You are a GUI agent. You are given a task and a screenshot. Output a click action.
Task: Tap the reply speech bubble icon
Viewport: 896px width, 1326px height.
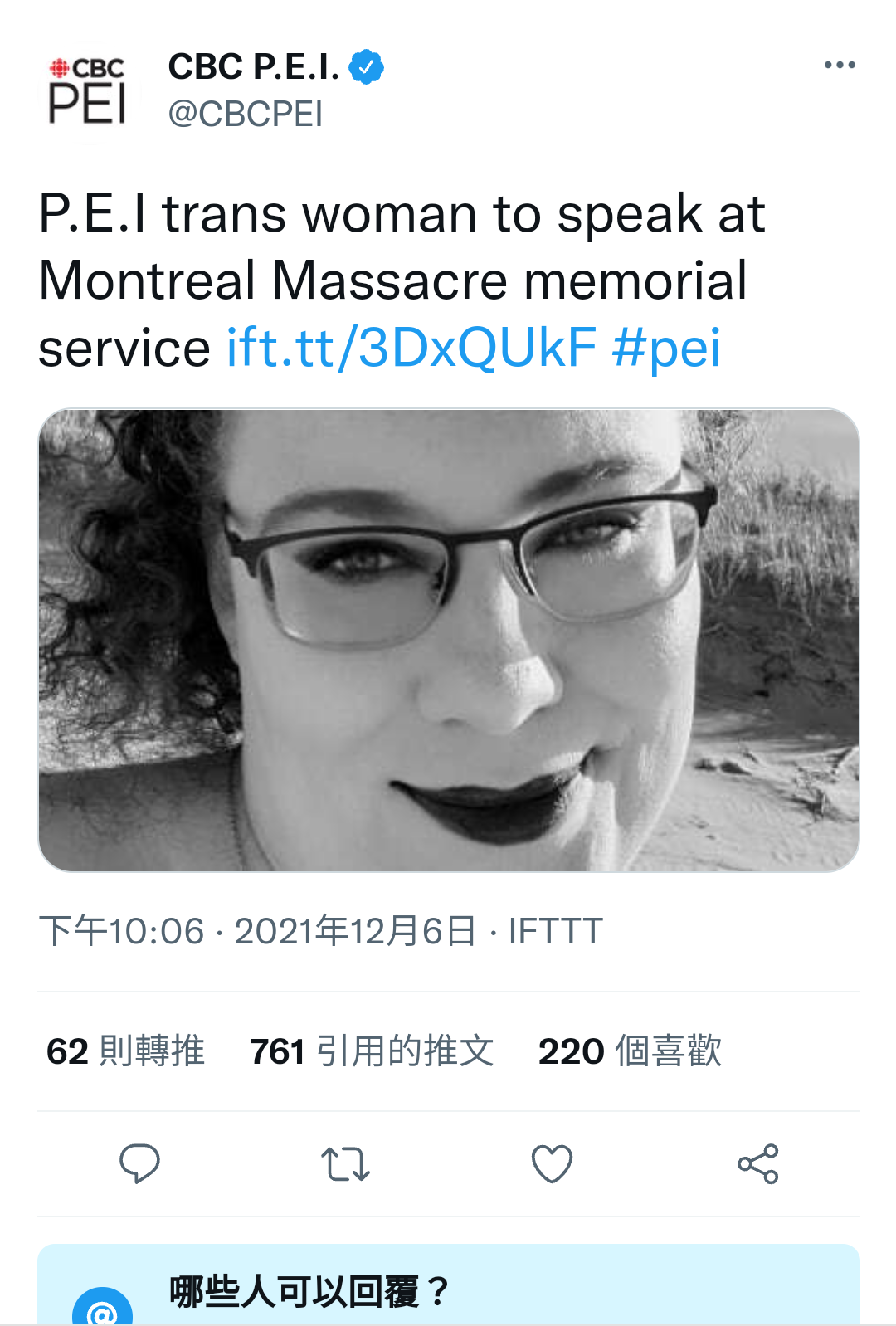[x=139, y=1163]
